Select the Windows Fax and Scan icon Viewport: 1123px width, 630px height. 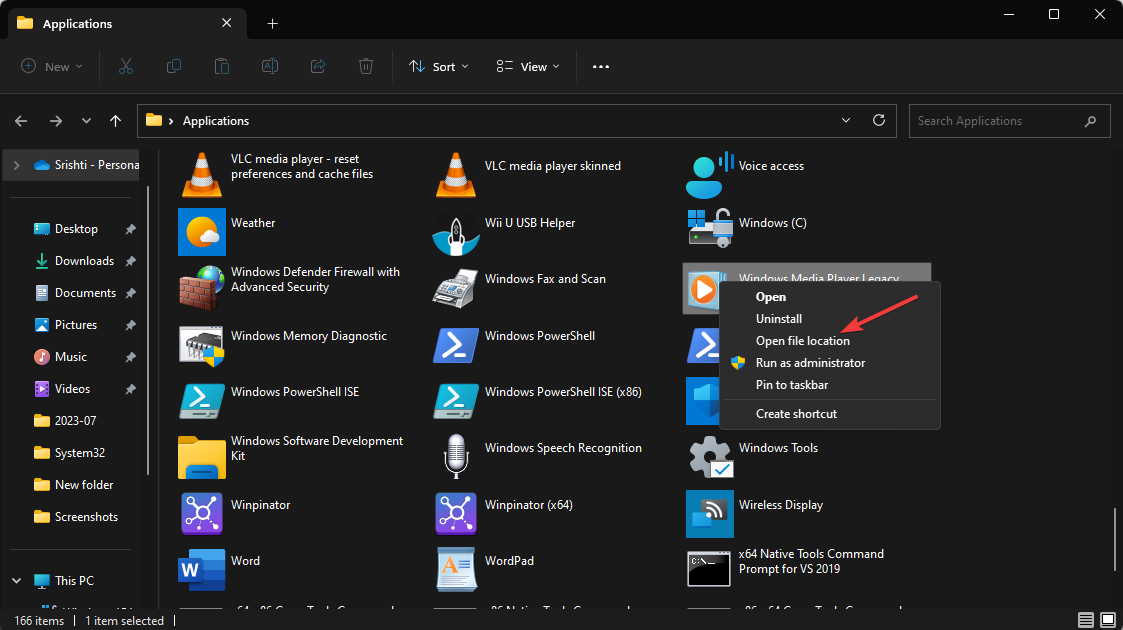pos(456,289)
